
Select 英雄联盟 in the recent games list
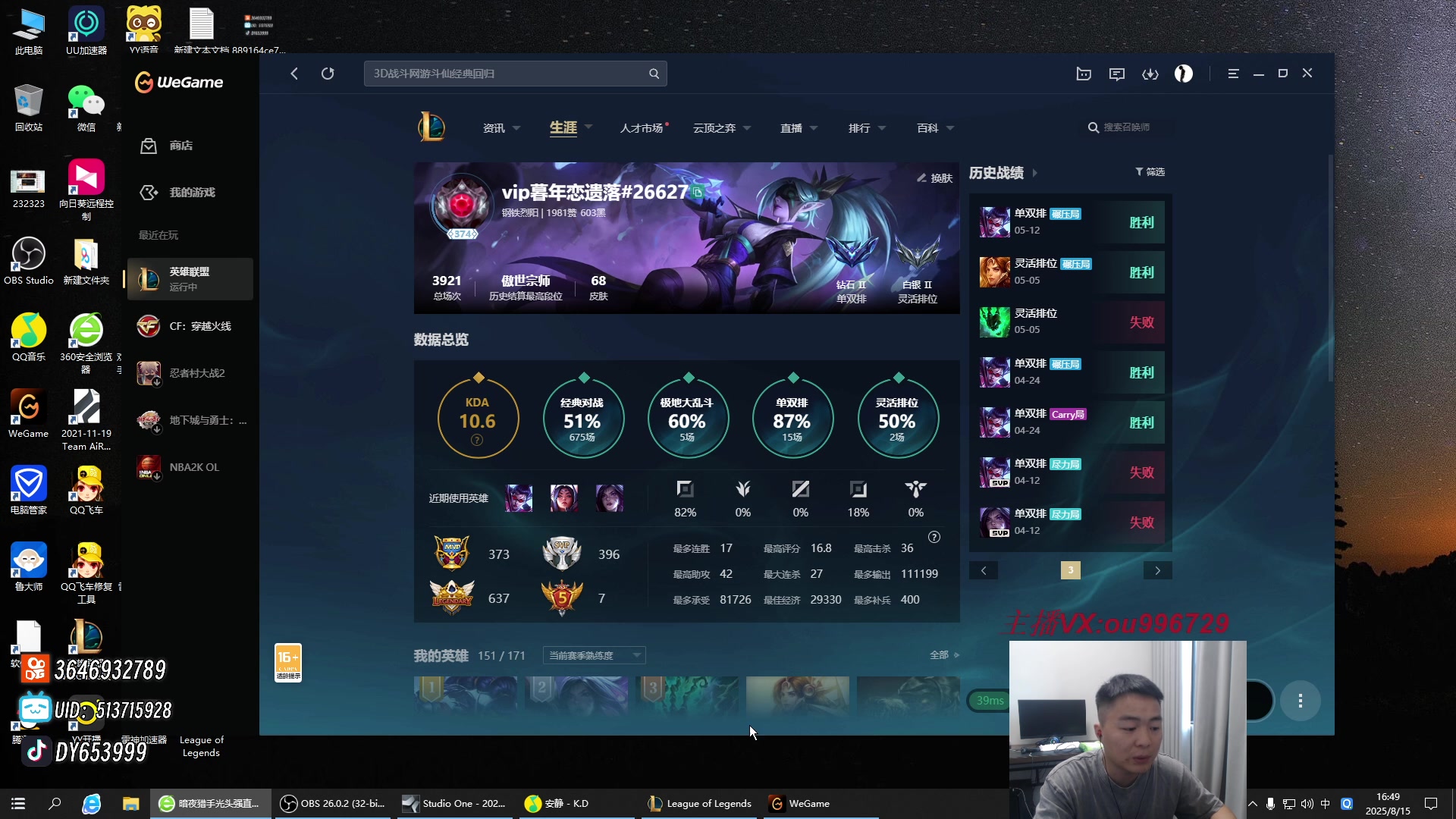pos(190,279)
